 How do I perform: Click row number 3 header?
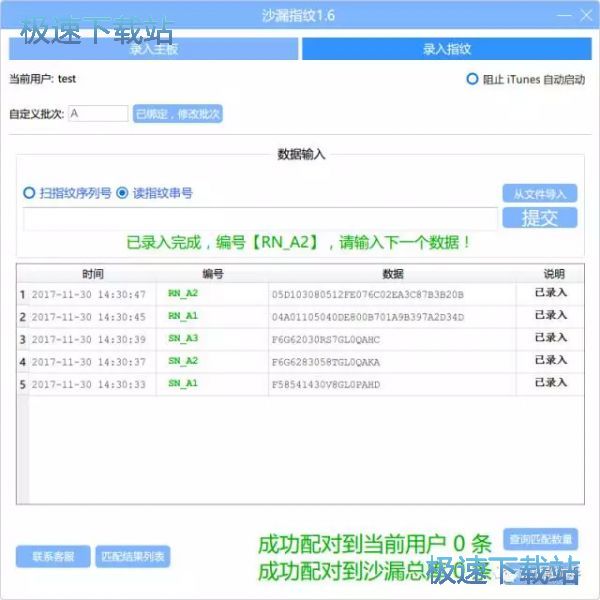point(23,339)
